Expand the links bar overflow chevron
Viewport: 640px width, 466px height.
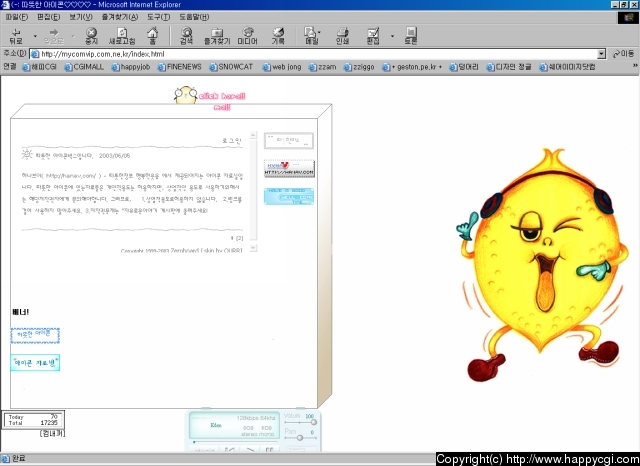[635, 66]
